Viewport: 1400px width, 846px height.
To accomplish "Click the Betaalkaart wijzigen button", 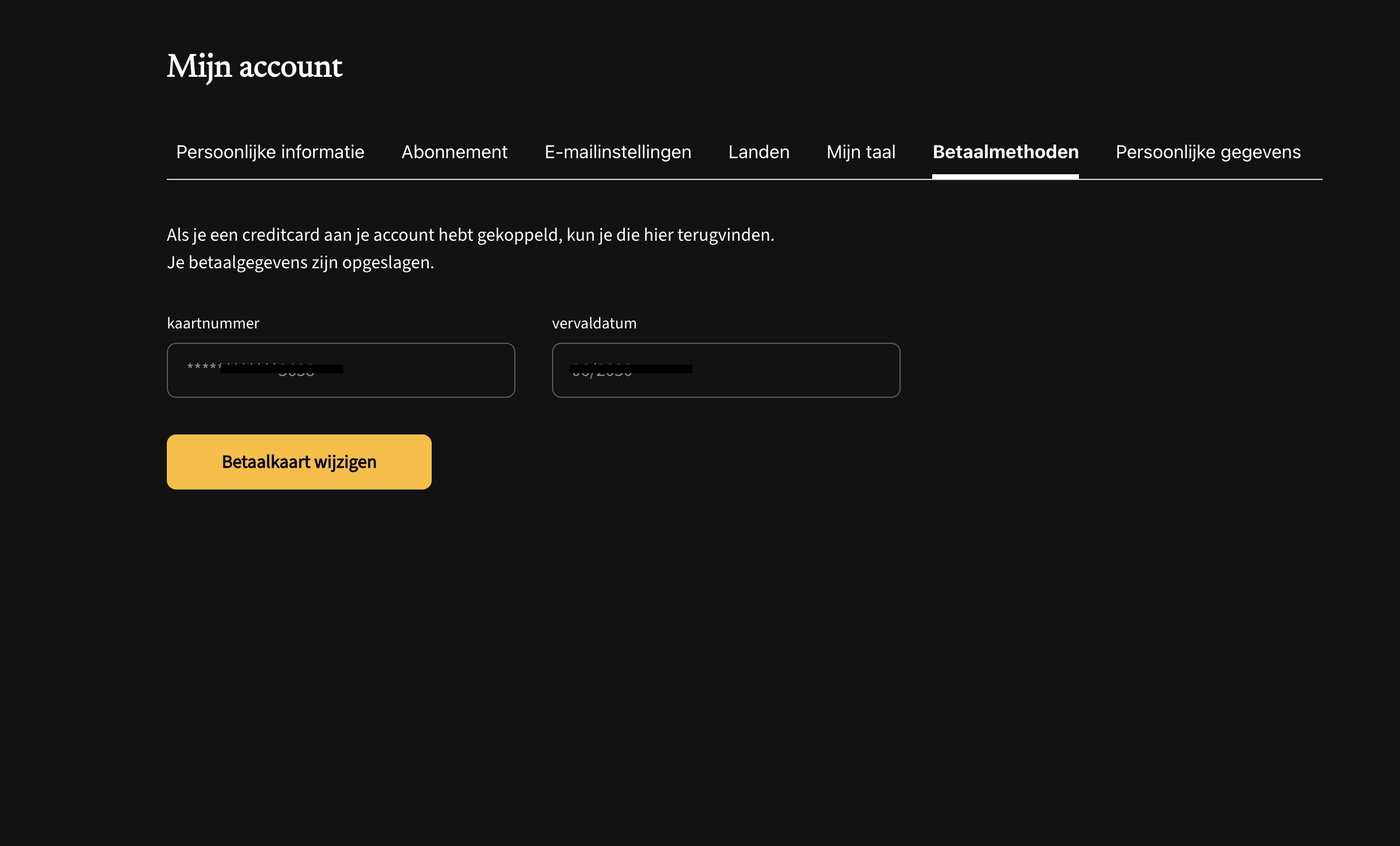I will point(299,462).
